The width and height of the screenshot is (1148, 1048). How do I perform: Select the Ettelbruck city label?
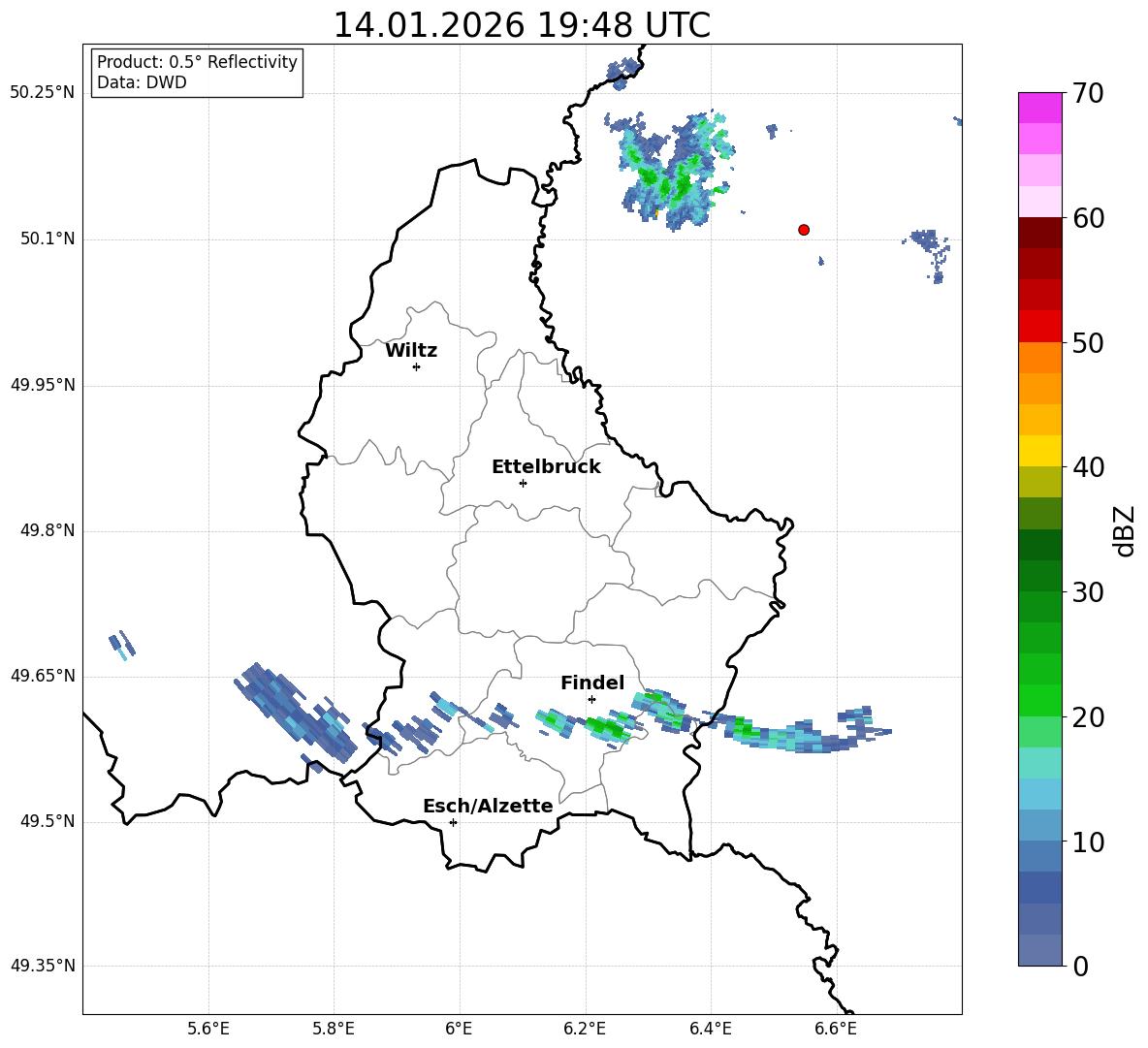click(x=546, y=467)
